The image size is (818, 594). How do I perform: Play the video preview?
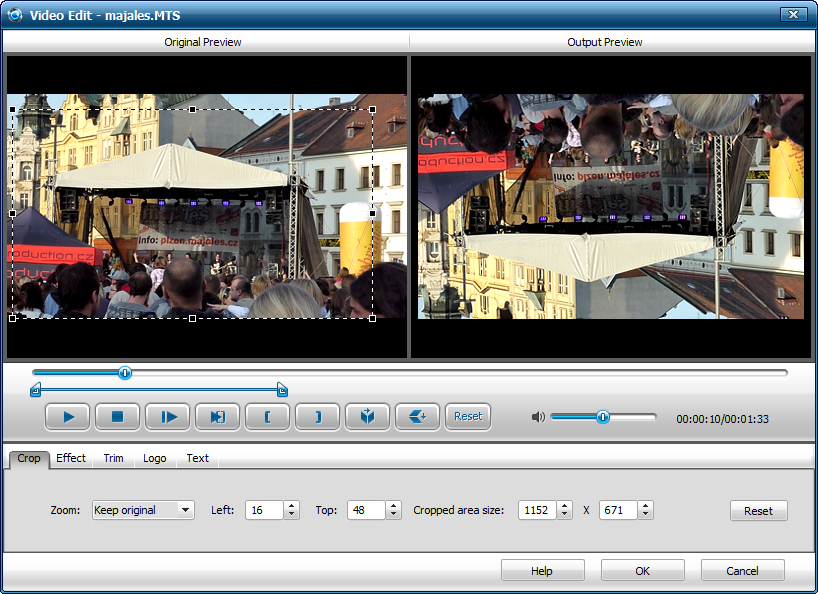click(68, 417)
